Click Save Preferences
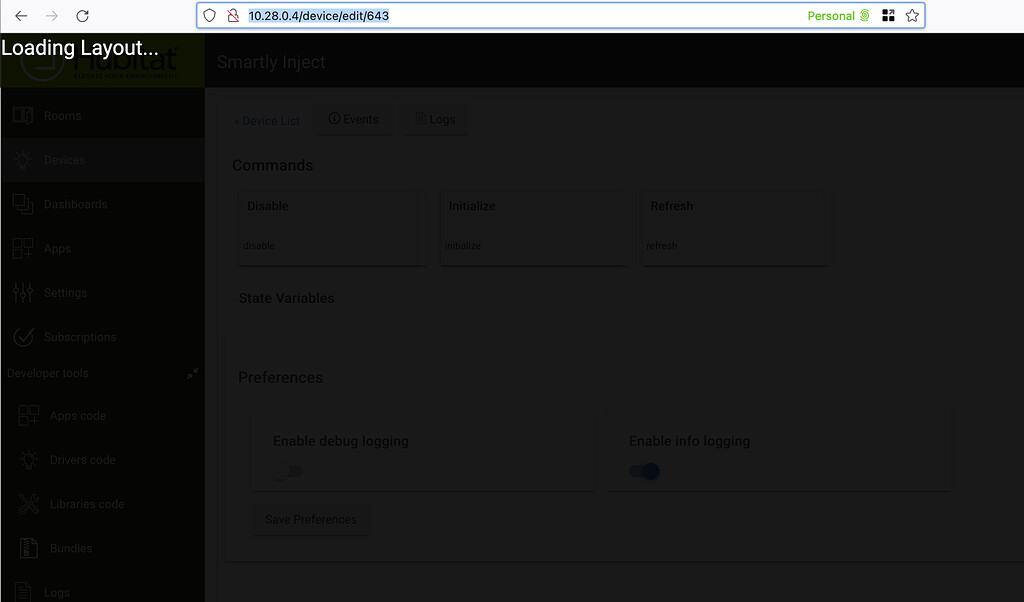The width and height of the screenshot is (1024, 602). point(310,519)
